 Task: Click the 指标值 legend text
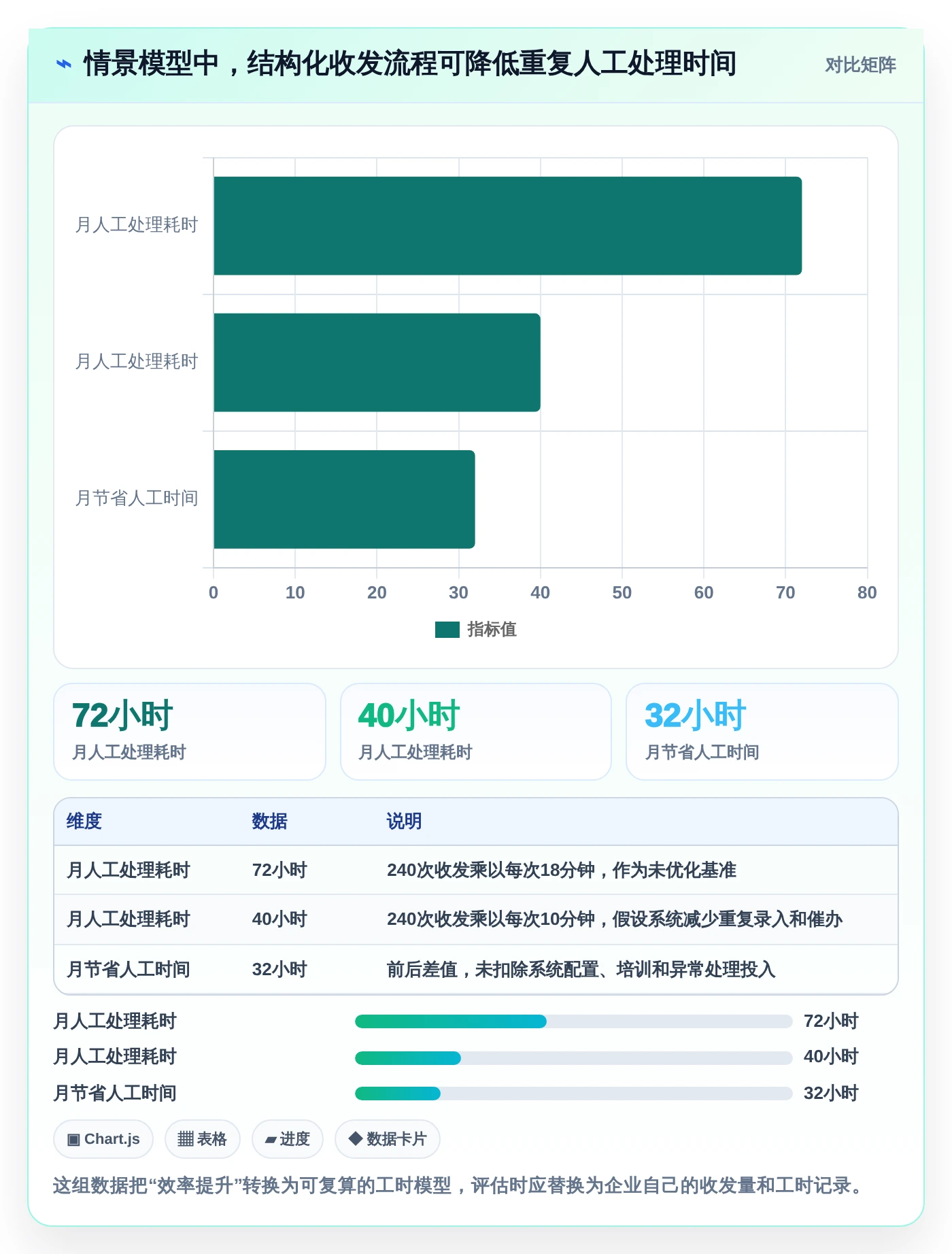click(492, 630)
